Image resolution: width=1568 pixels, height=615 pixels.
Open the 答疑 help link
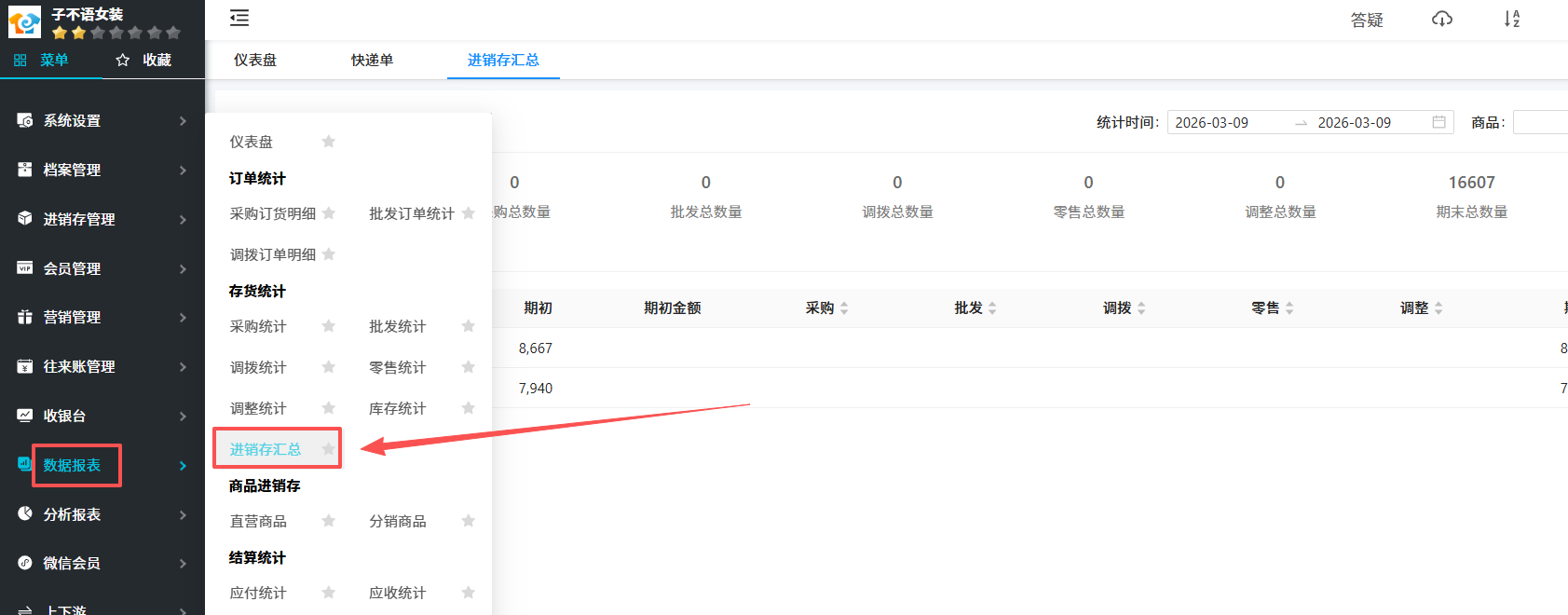click(x=1367, y=20)
